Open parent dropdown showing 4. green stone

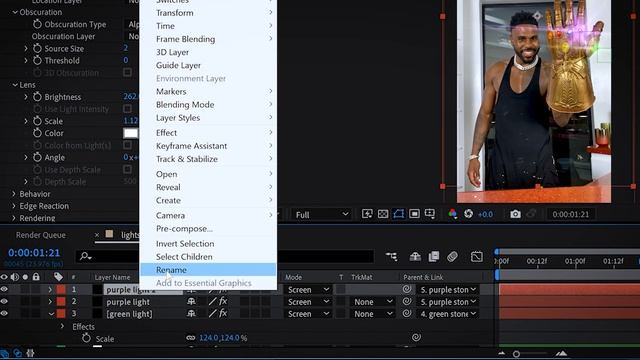(x=447, y=313)
